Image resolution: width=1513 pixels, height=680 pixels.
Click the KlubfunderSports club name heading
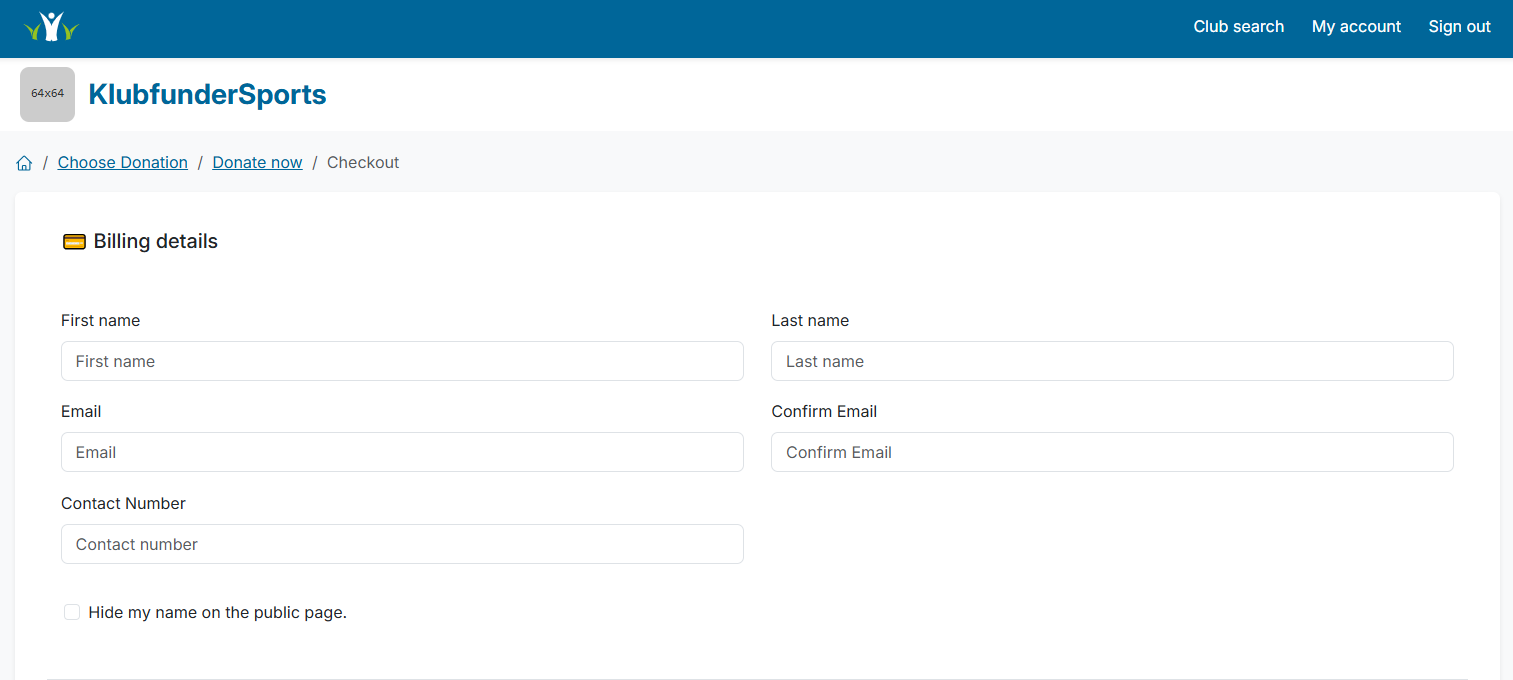point(207,94)
